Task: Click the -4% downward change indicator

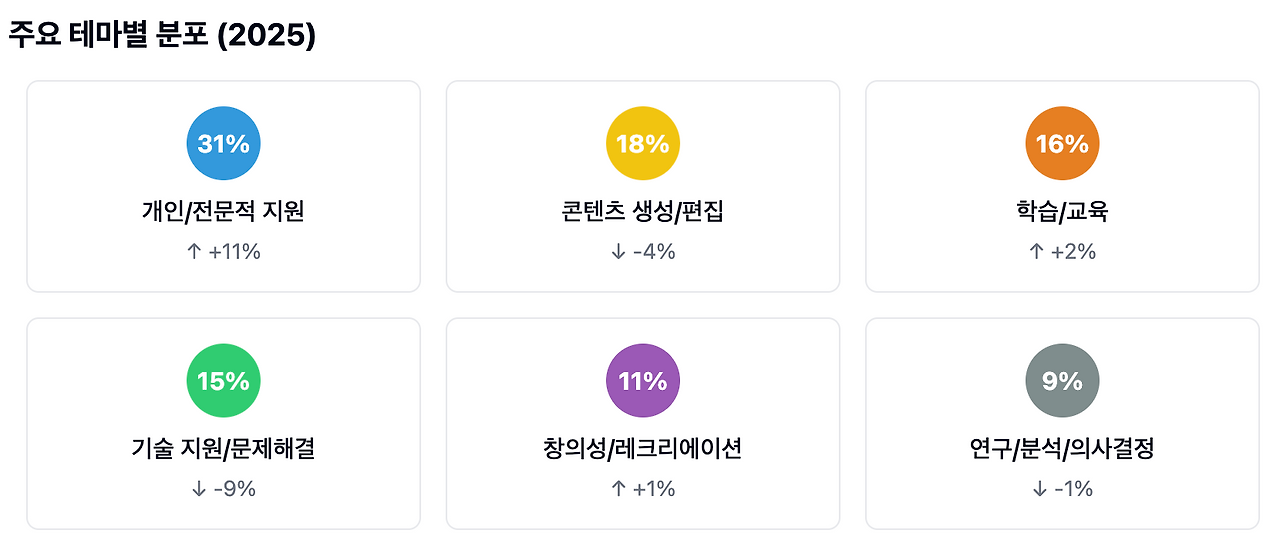Action: [x=643, y=252]
